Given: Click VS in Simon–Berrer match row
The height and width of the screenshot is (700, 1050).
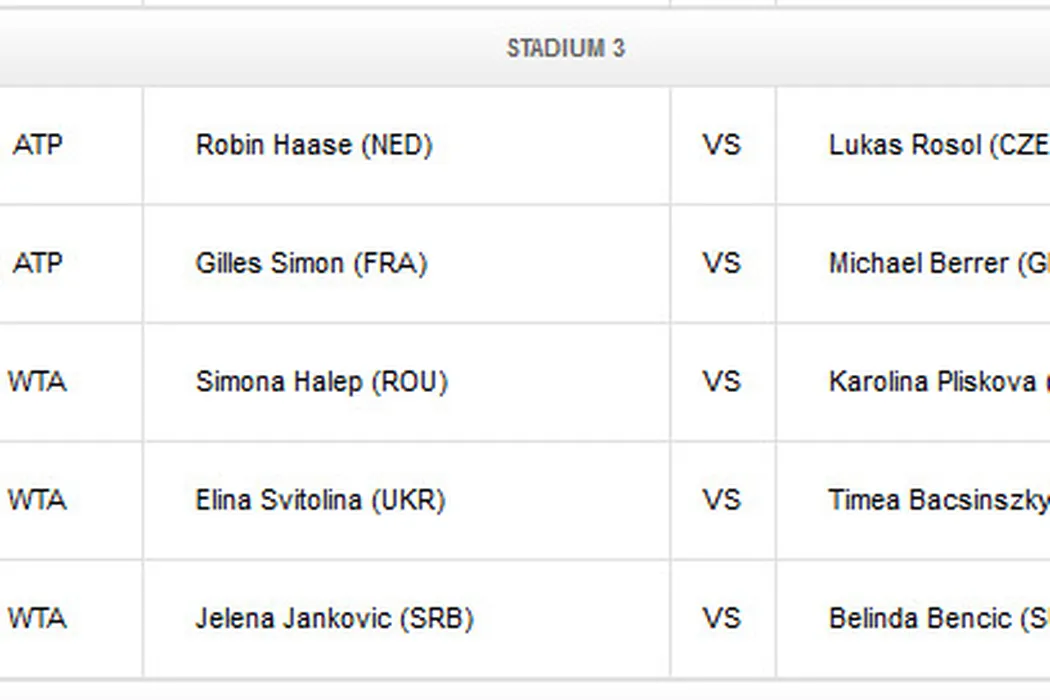Looking at the screenshot, I should pyautogui.click(x=721, y=263).
